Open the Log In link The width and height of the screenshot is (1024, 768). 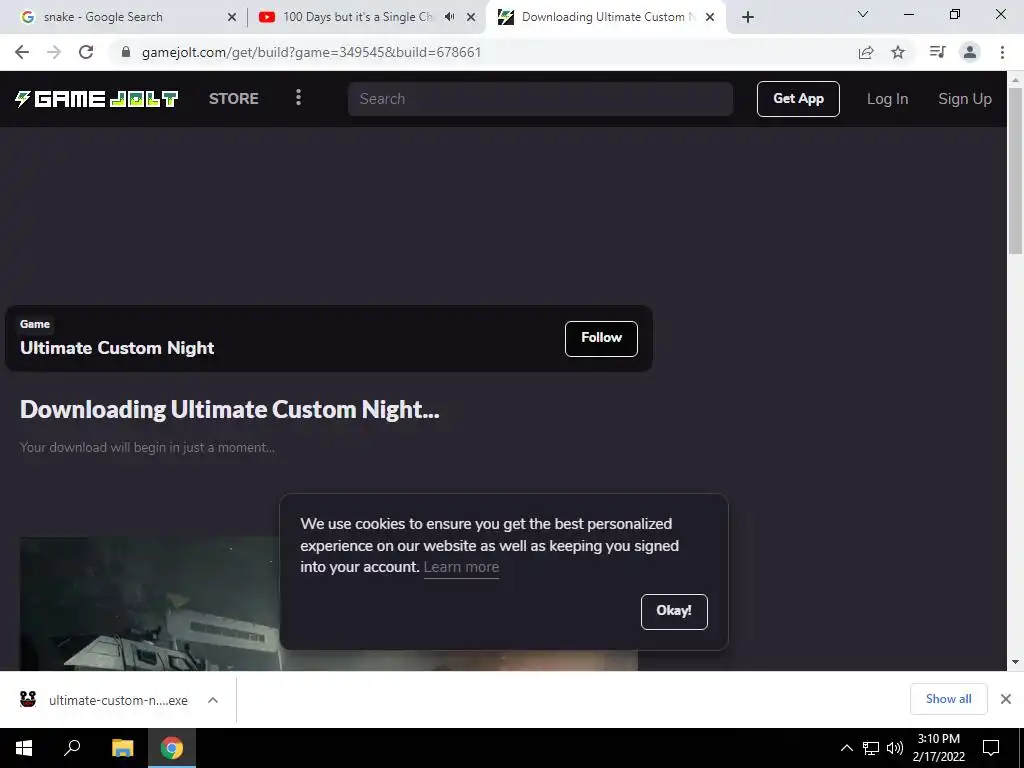point(887,99)
